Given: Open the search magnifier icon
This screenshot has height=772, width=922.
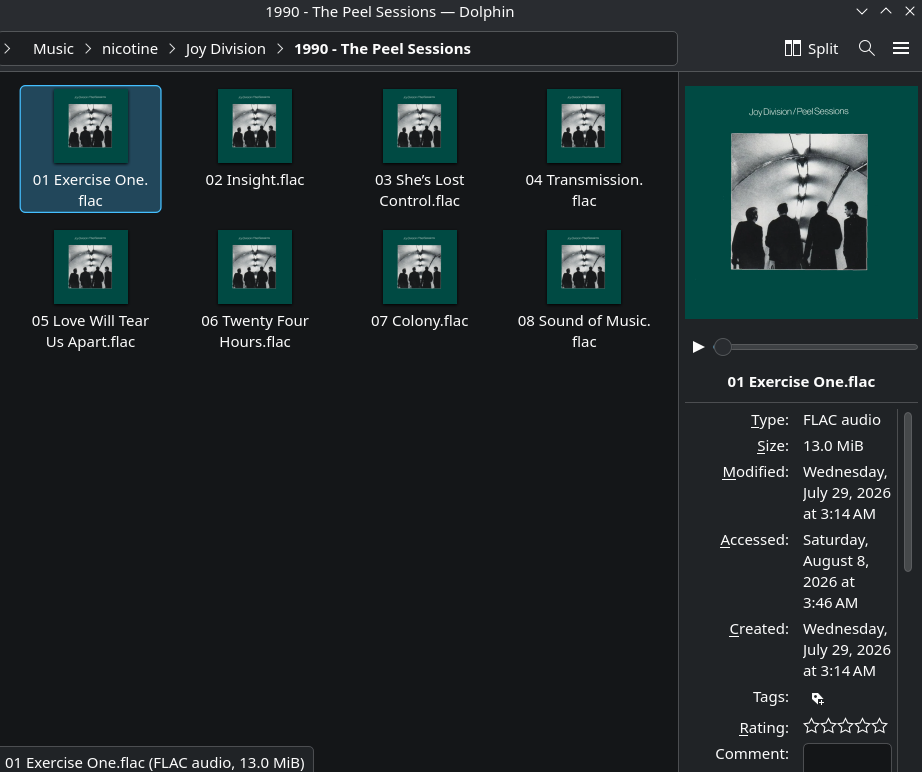Looking at the screenshot, I should click(867, 48).
